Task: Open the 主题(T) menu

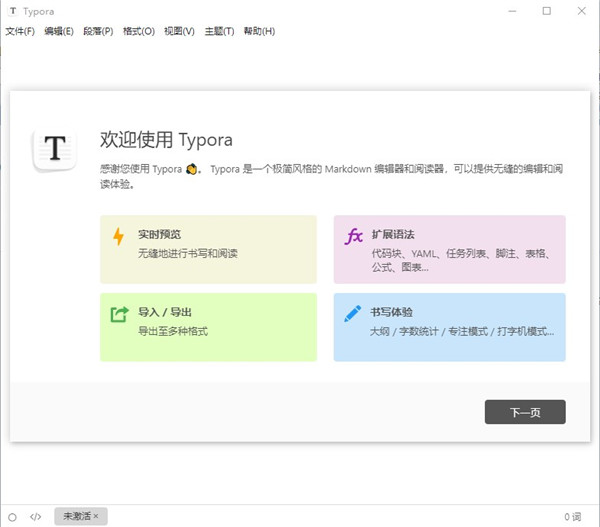Action: tap(219, 32)
